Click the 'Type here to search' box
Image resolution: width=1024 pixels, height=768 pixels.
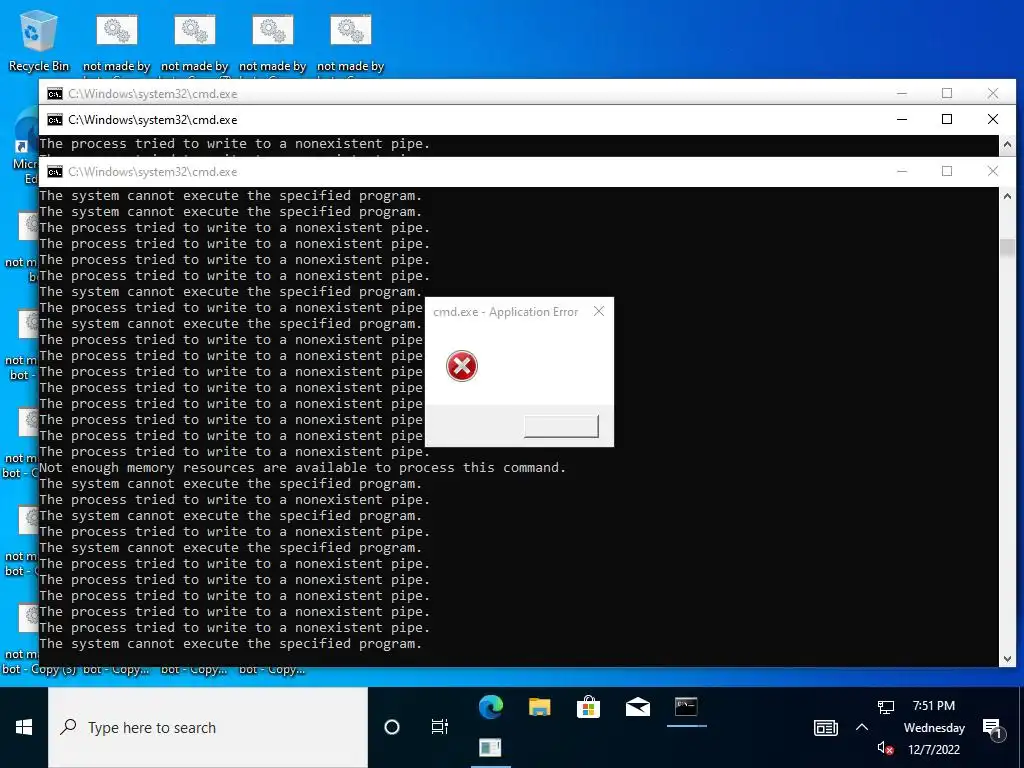click(208, 727)
